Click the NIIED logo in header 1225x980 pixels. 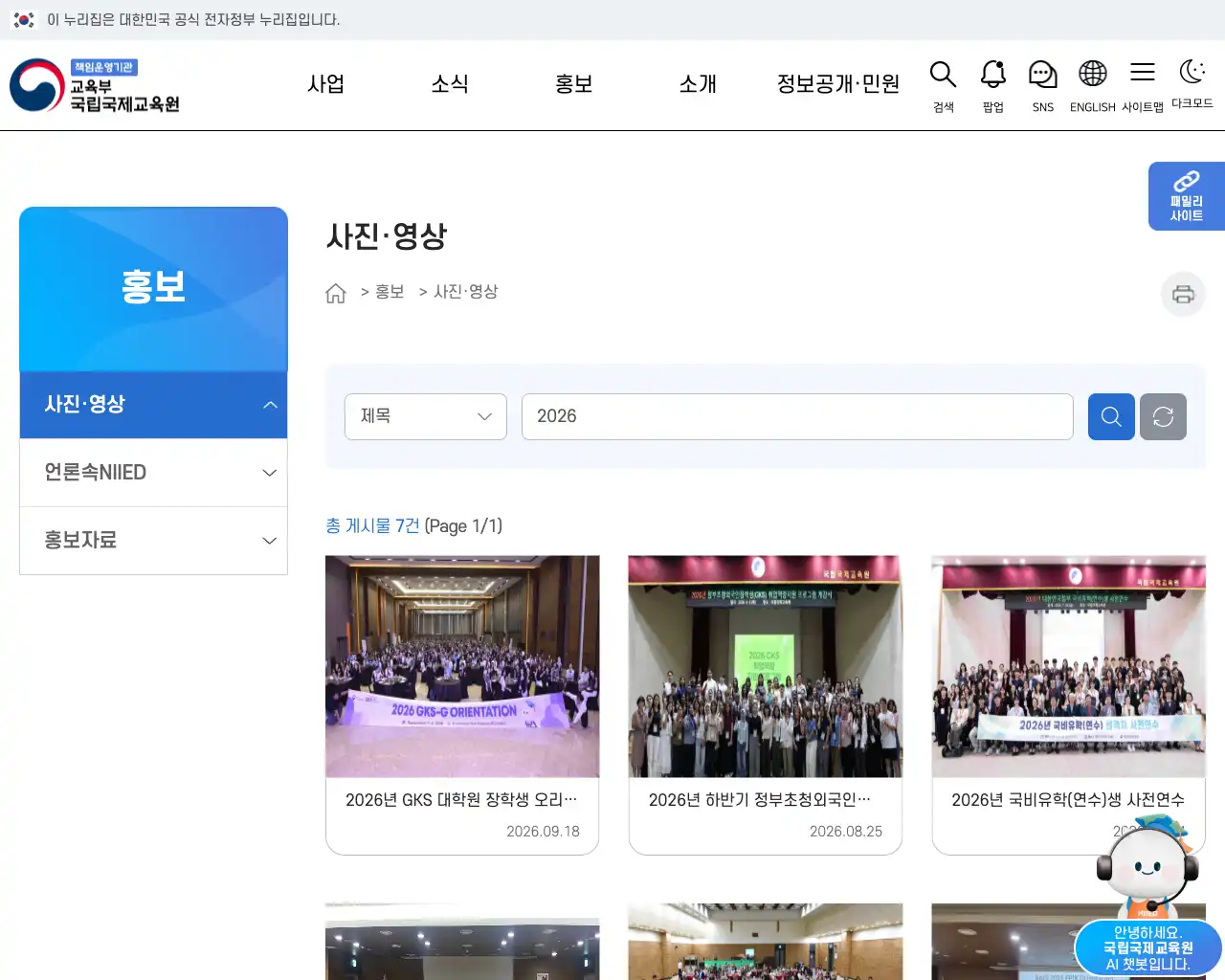(x=95, y=85)
